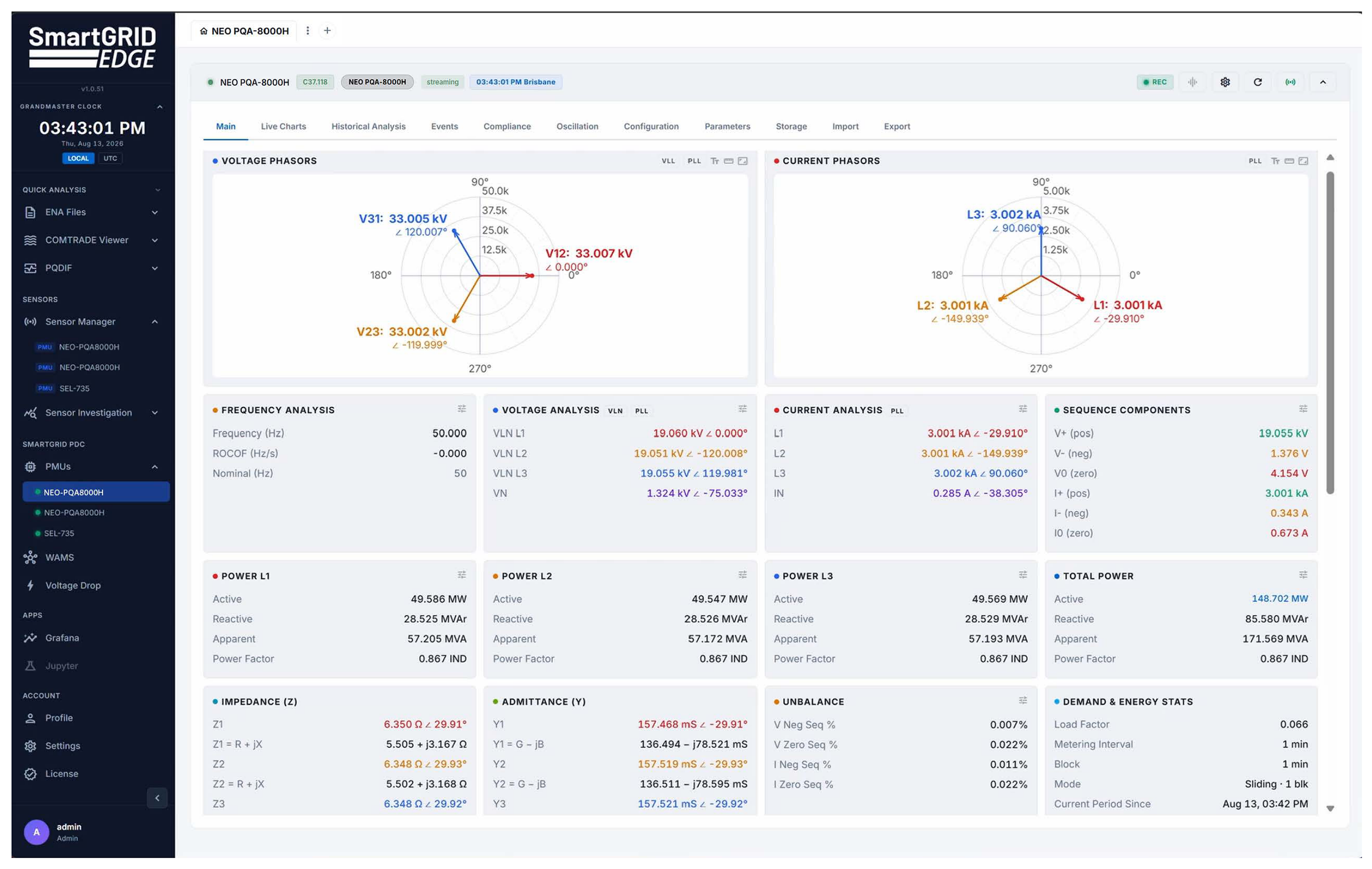The height and width of the screenshot is (869, 1372).
Task: Toggle VLN in the Voltage Analysis panel
Action: point(615,410)
